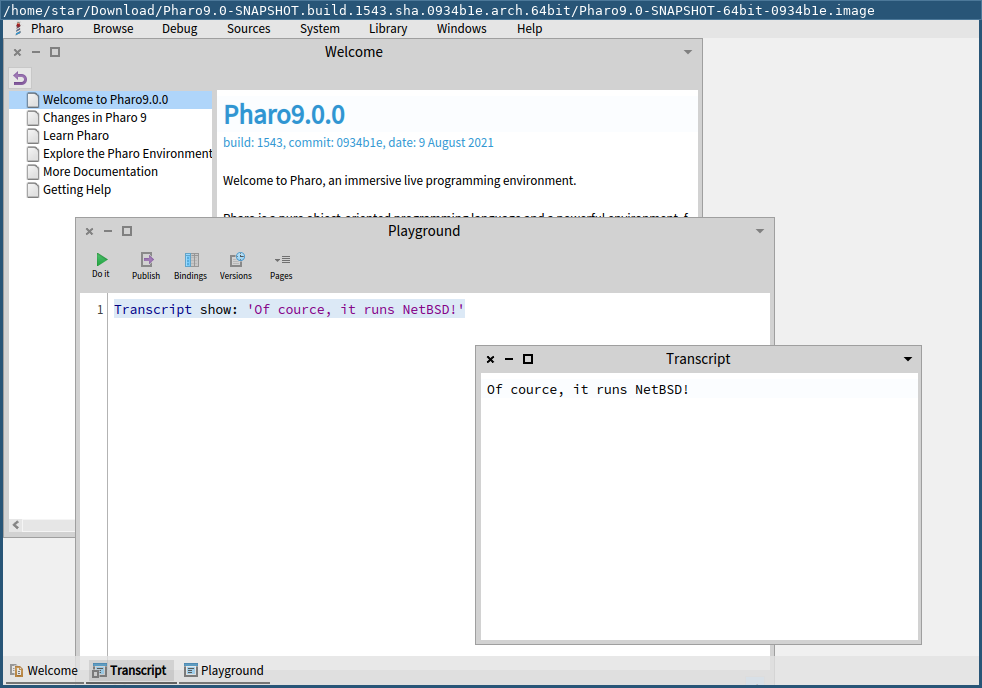This screenshot has width=982, height=688.
Task: Select Changes in Pharo 9 entry
Action: [x=111, y=118]
